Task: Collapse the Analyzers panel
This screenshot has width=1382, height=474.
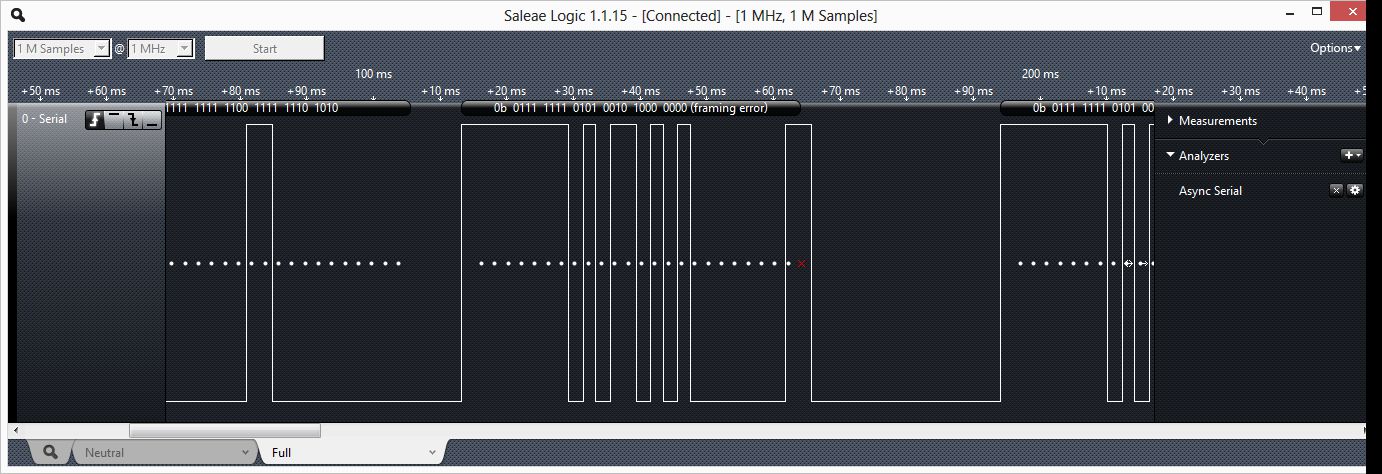Action: (x=1170, y=155)
